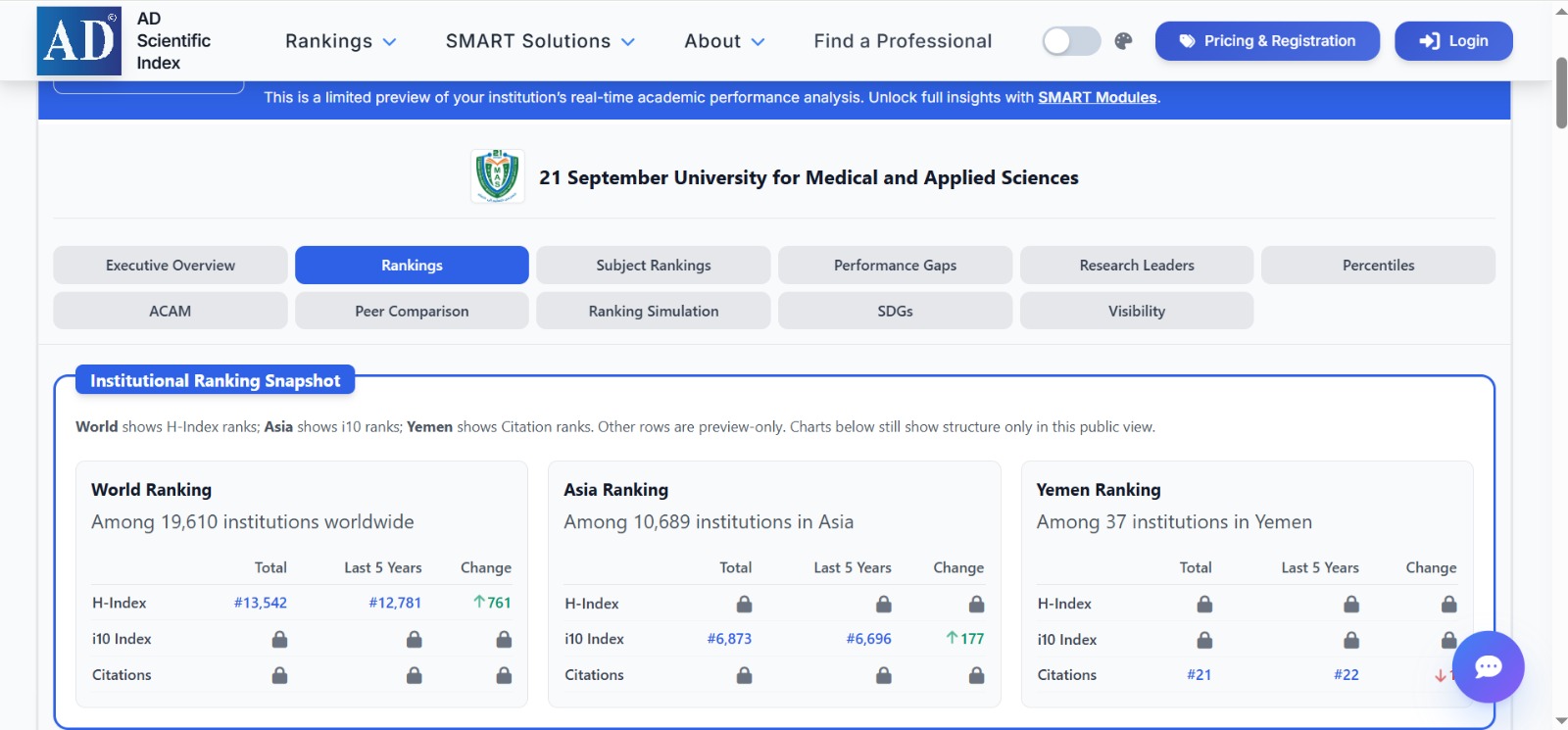This screenshot has width=1568, height=730.
Task: Click the Yemen Ranking card heading
Action: (1099, 490)
